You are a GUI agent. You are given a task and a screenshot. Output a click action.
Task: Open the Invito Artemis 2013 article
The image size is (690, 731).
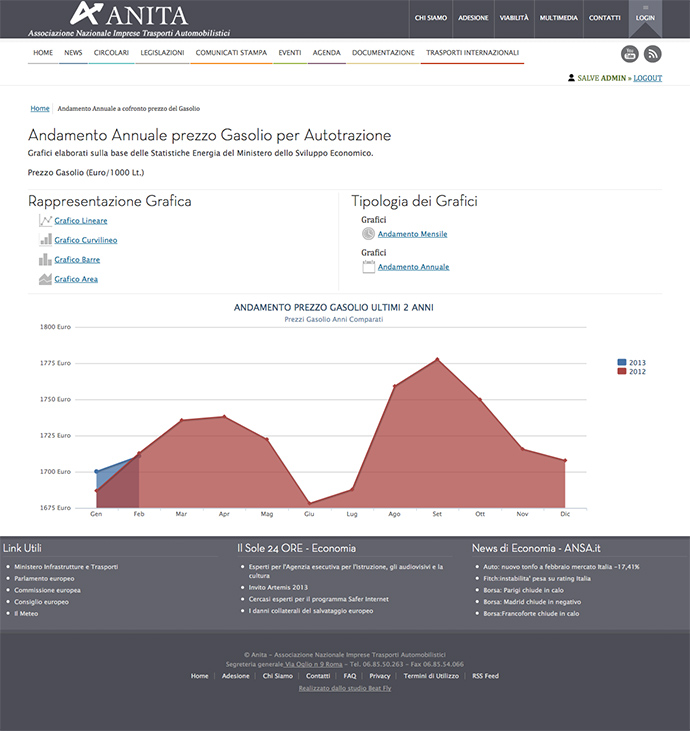(278, 587)
